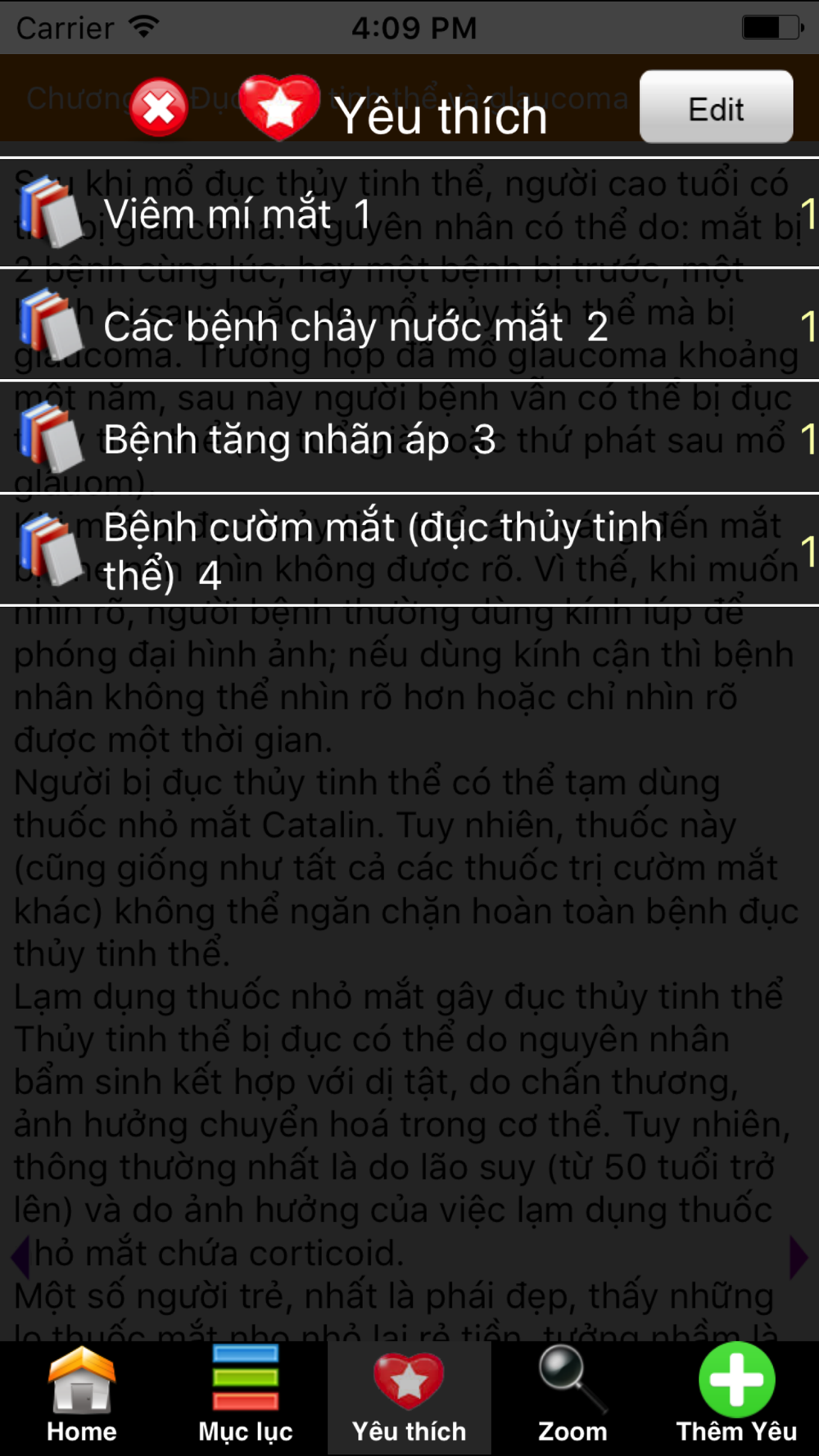Tap page number beside Viêm mí mắt row

tap(808, 214)
